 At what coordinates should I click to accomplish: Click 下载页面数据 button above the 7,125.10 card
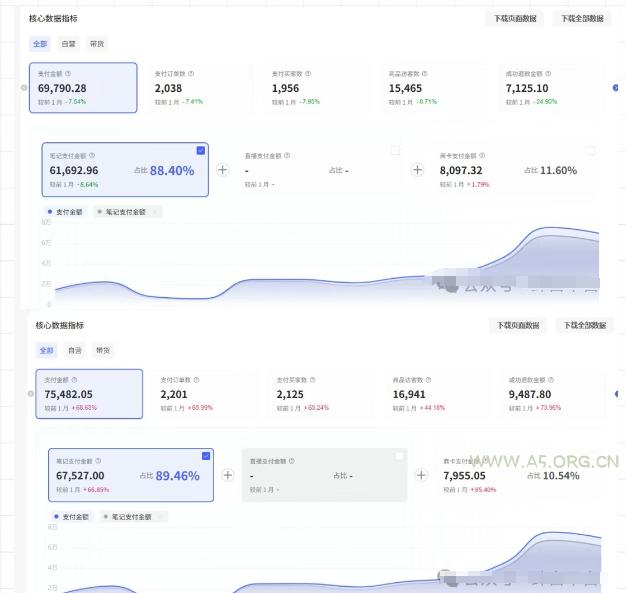click(x=515, y=19)
